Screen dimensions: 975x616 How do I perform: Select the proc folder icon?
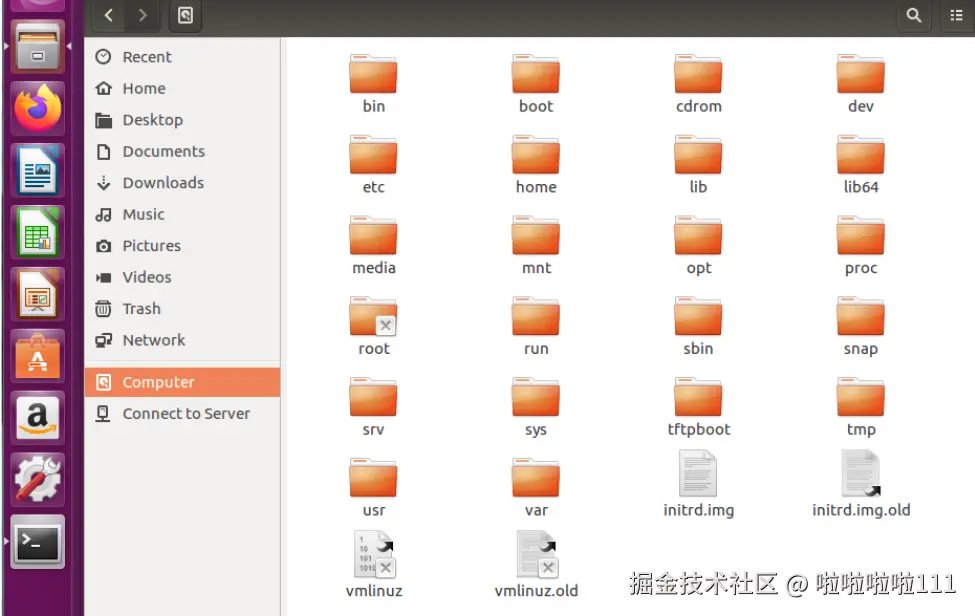pyautogui.click(x=861, y=236)
